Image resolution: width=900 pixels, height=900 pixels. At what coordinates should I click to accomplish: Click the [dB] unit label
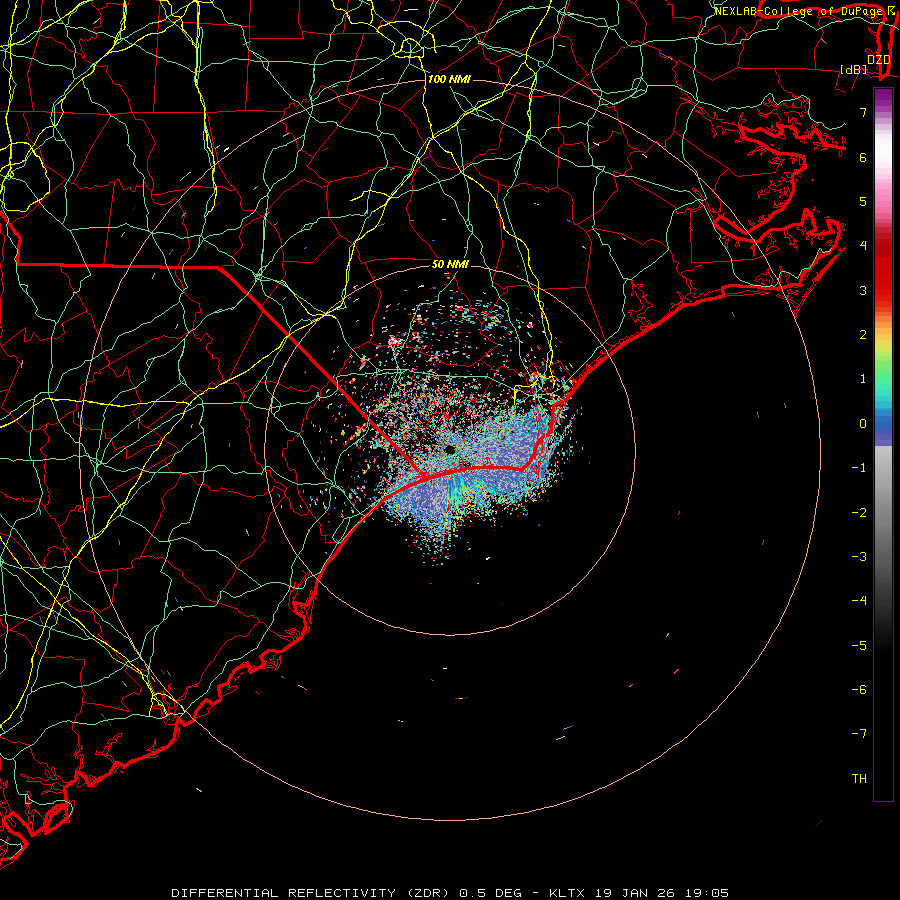click(854, 69)
